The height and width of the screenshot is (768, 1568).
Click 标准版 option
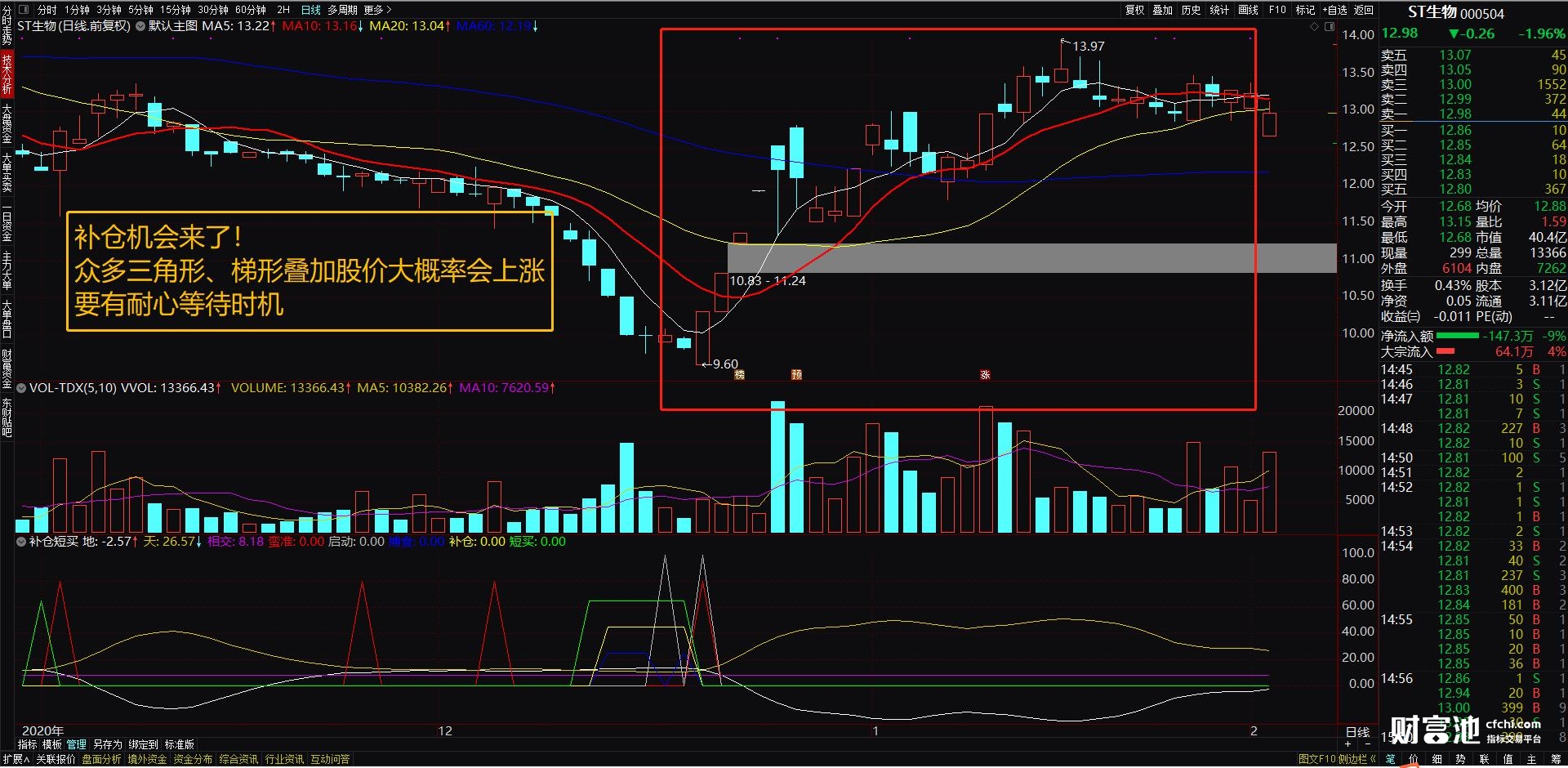tap(180, 744)
